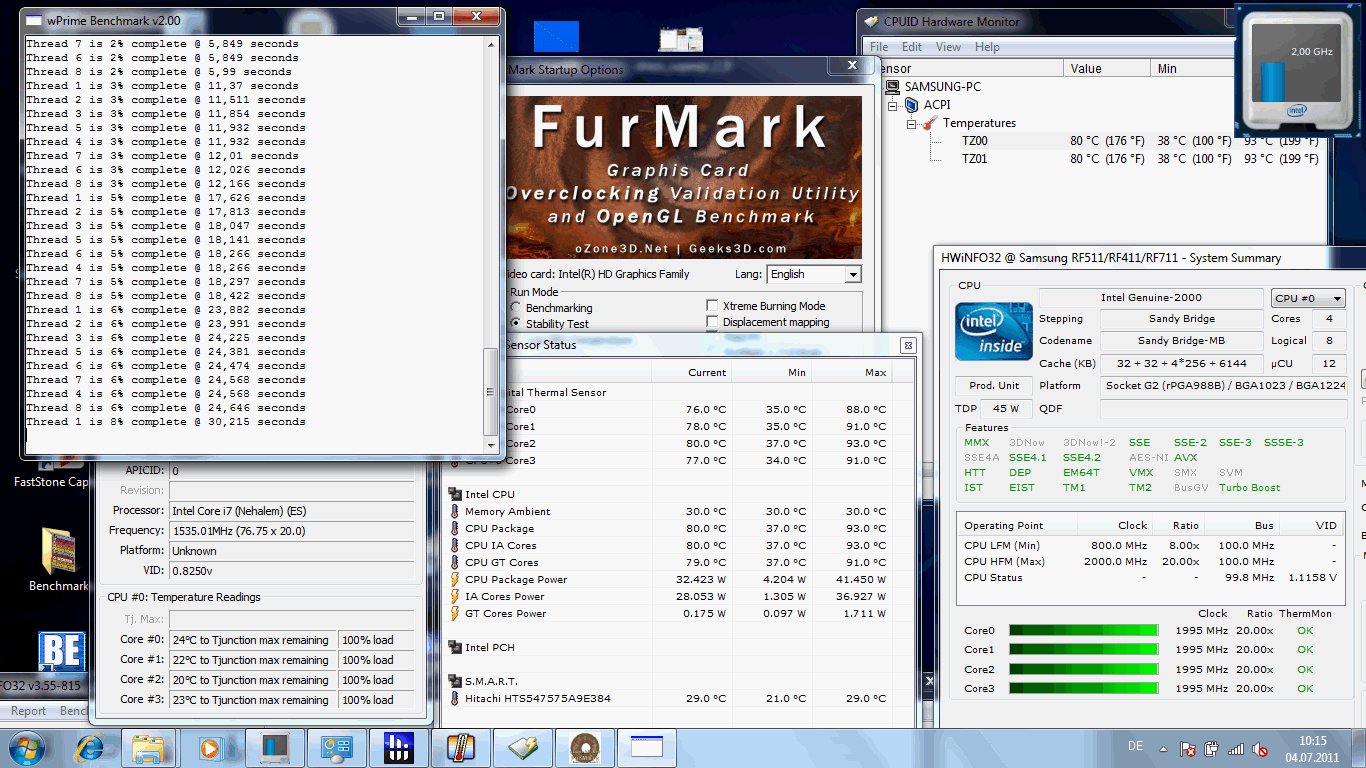Click the Memory Ambient thermometer icon
The height and width of the screenshot is (768, 1366).
[x=455, y=511]
